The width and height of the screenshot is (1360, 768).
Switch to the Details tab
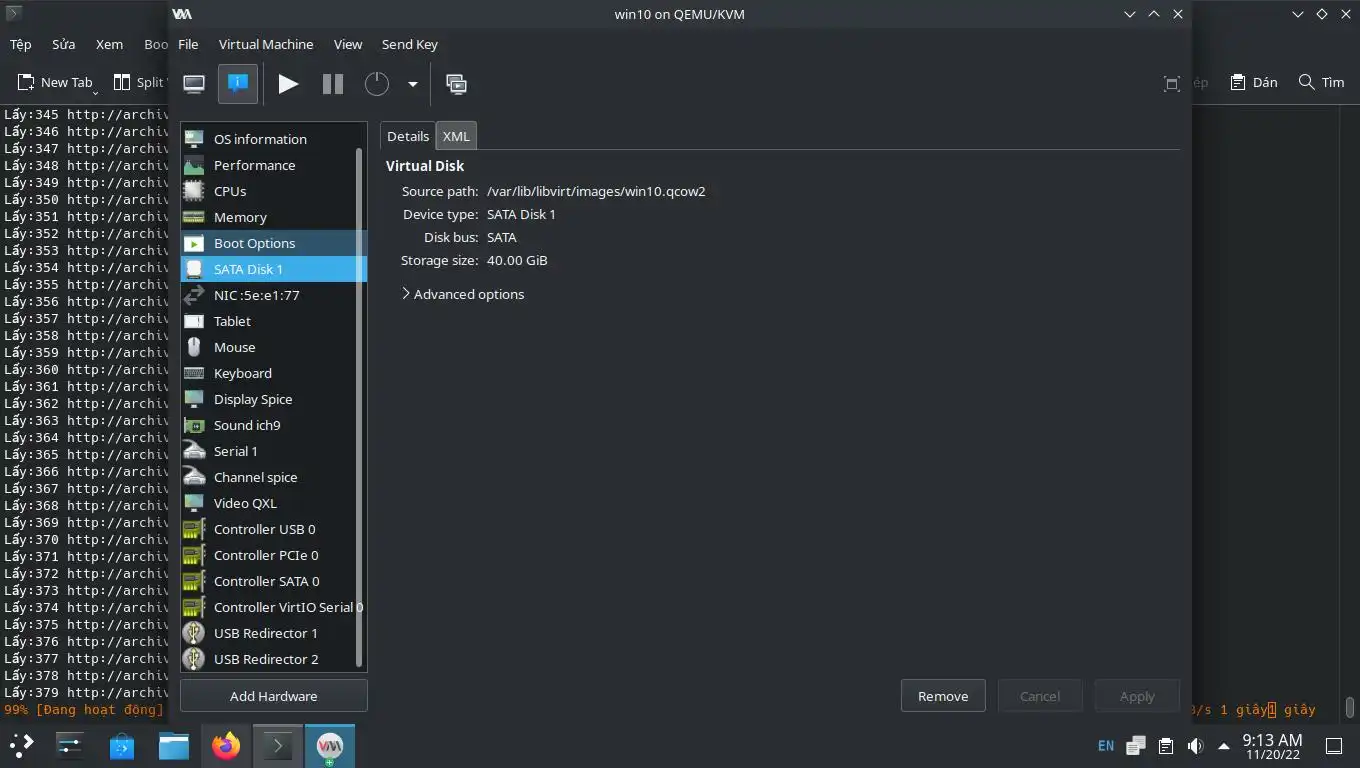click(x=408, y=136)
